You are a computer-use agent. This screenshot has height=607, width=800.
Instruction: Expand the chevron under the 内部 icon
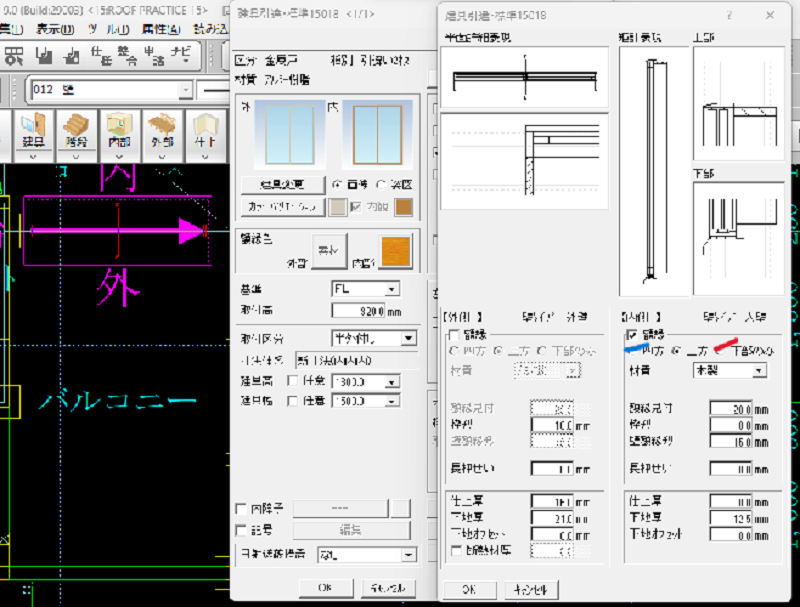[119, 157]
